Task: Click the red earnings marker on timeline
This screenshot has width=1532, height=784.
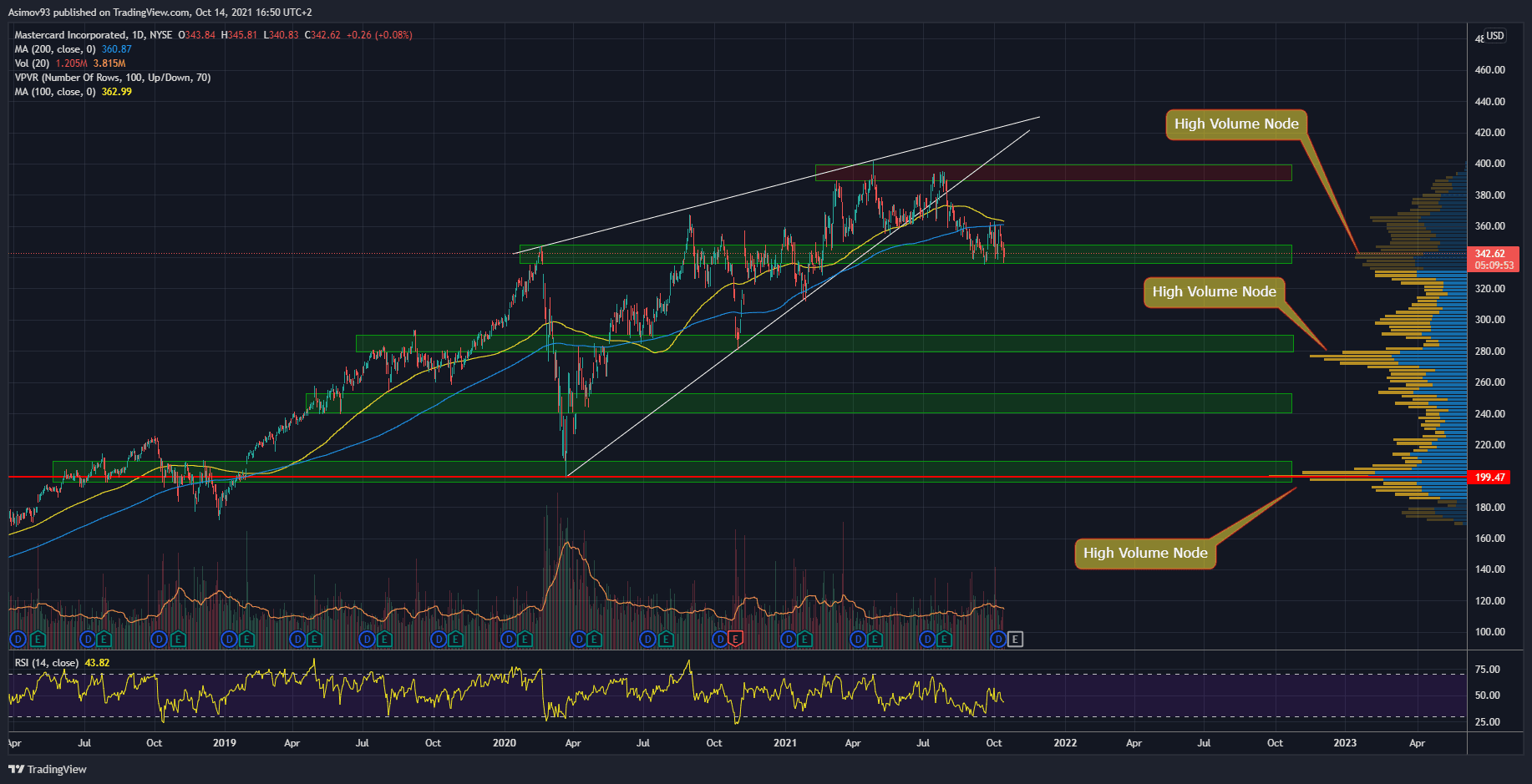Action: coord(735,640)
